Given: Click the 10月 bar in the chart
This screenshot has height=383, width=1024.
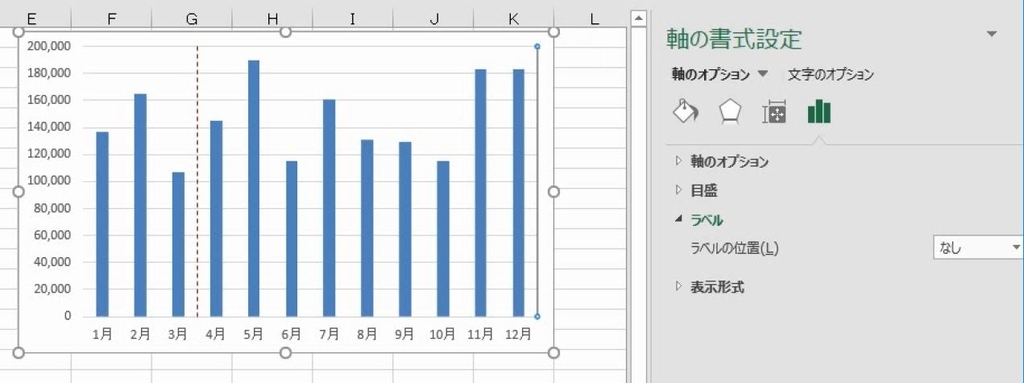Looking at the screenshot, I should [443, 239].
